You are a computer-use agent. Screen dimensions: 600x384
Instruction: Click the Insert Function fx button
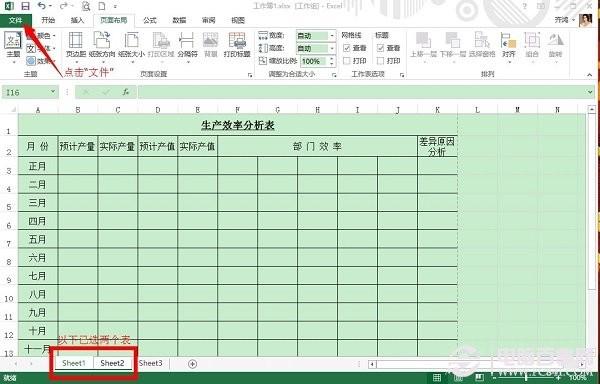tap(126, 92)
